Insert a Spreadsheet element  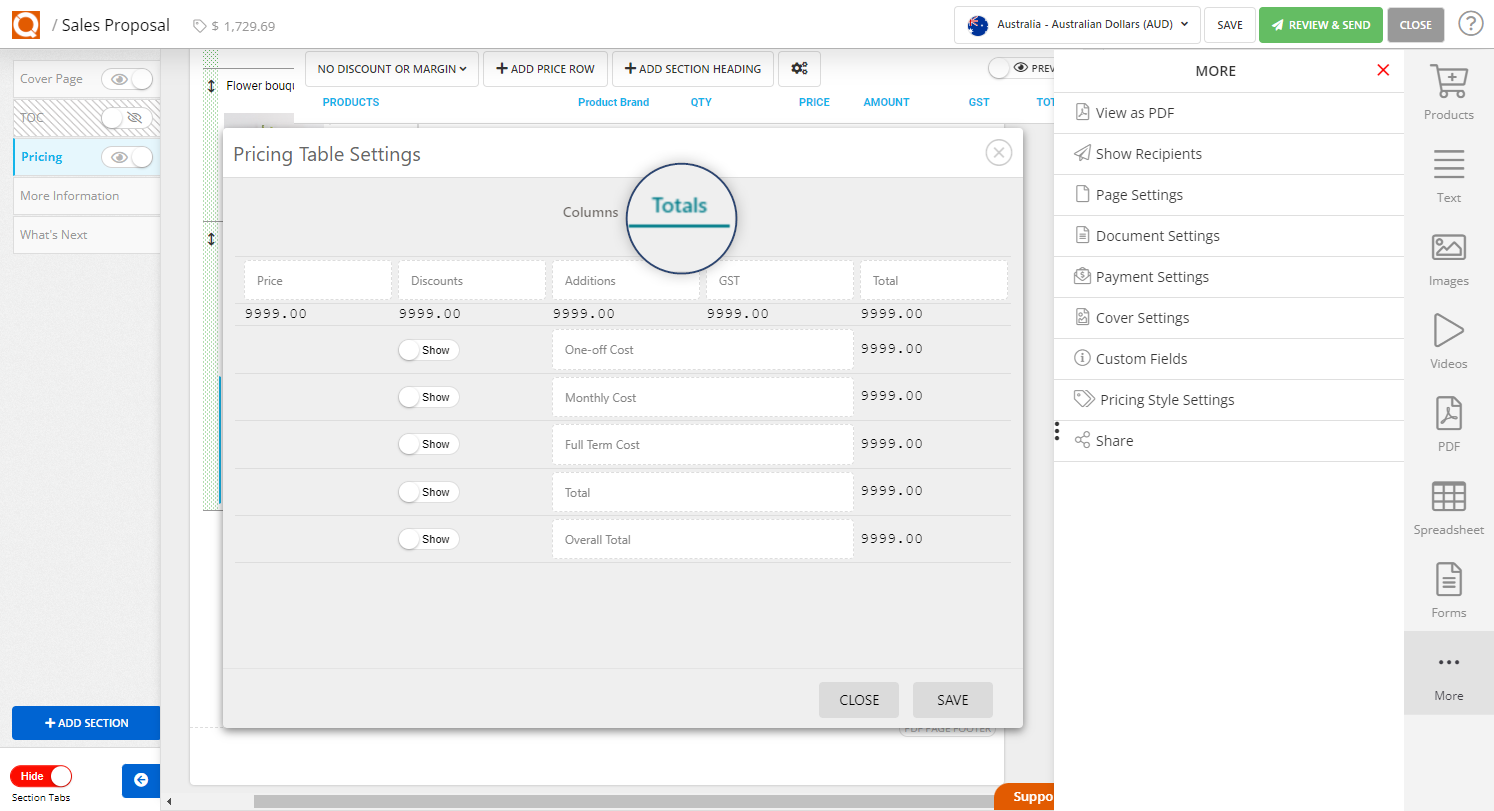[x=1448, y=506]
